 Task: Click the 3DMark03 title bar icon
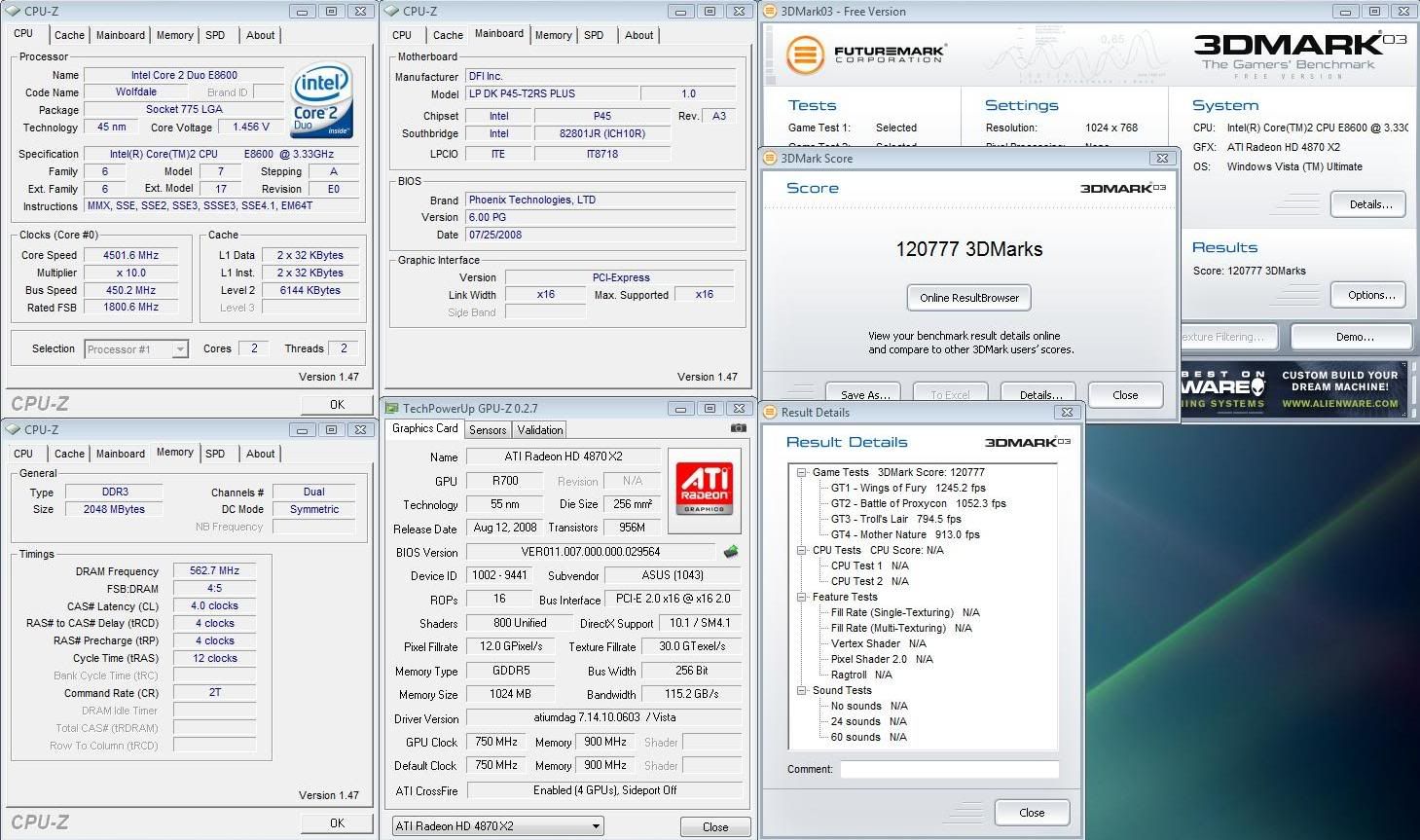click(769, 12)
